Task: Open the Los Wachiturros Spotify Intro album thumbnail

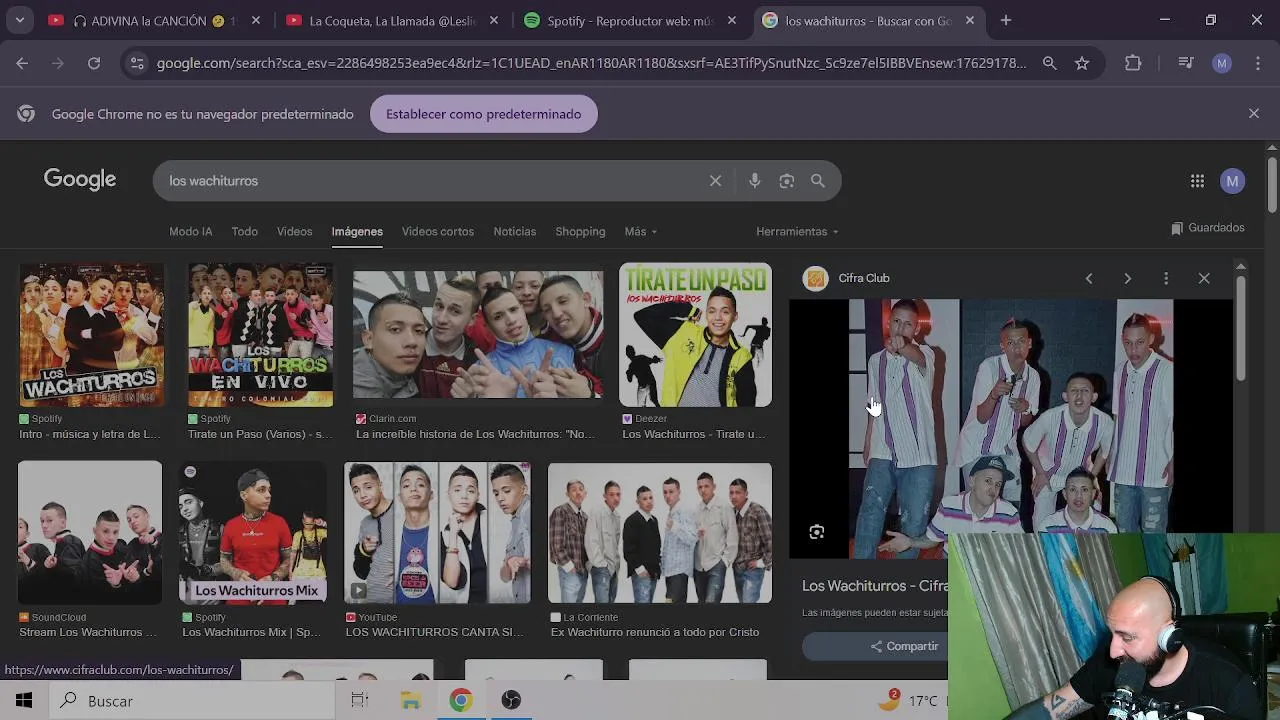Action: click(x=92, y=334)
